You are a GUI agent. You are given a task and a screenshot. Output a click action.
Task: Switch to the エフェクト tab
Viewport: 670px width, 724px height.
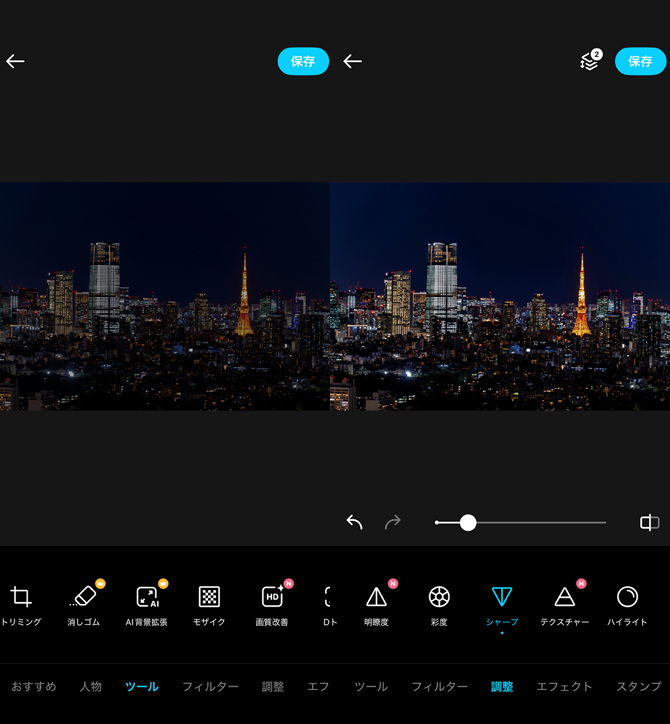coord(564,687)
